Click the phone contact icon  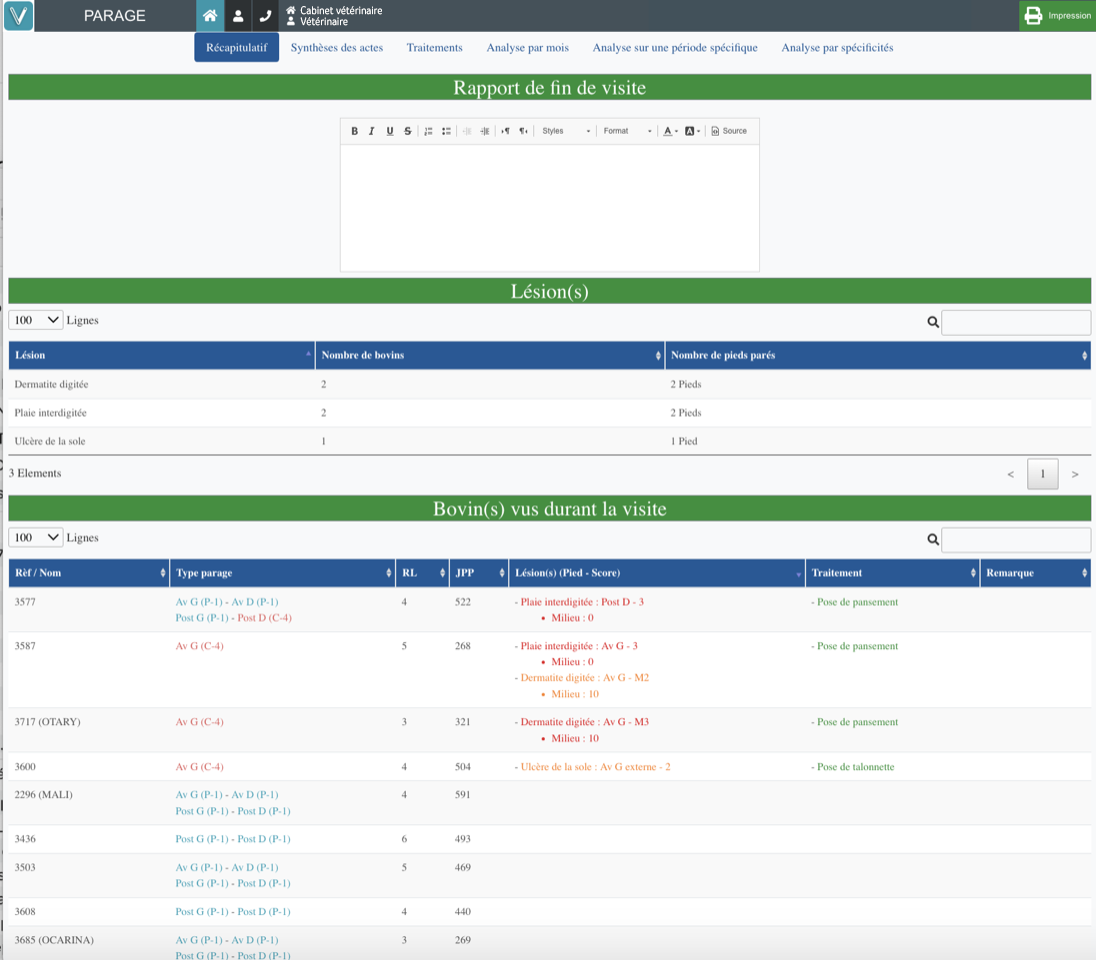tap(265, 15)
